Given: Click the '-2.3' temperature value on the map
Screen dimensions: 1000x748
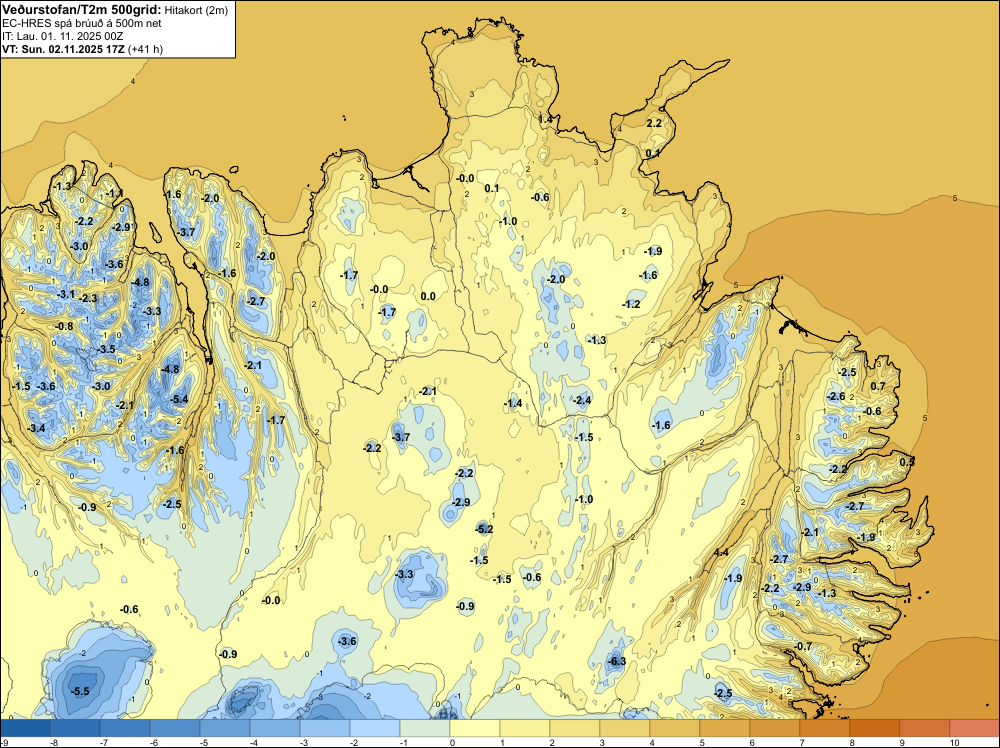Looking at the screenshot, I should tap(88, 298).
